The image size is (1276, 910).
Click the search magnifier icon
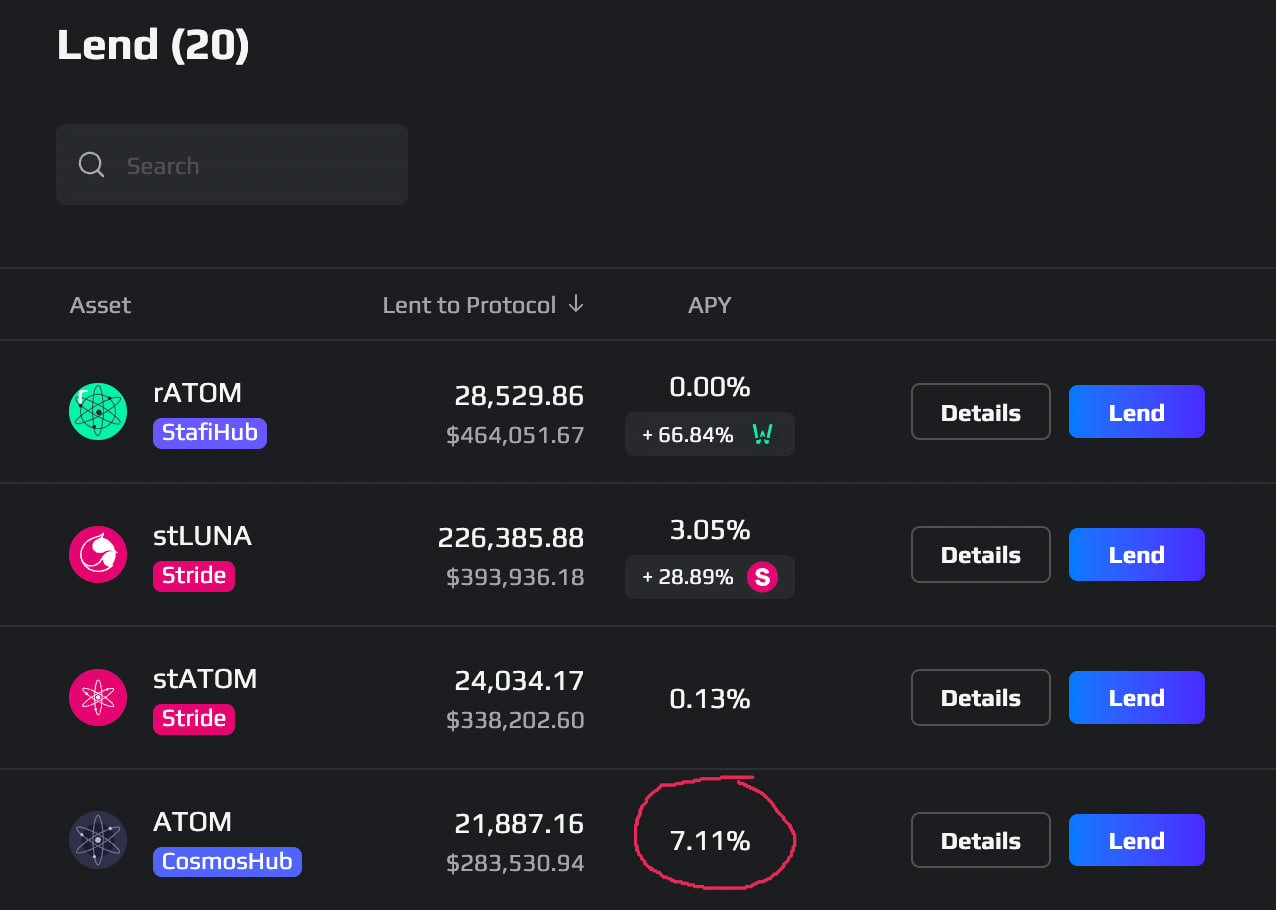[x=91, y=165]
